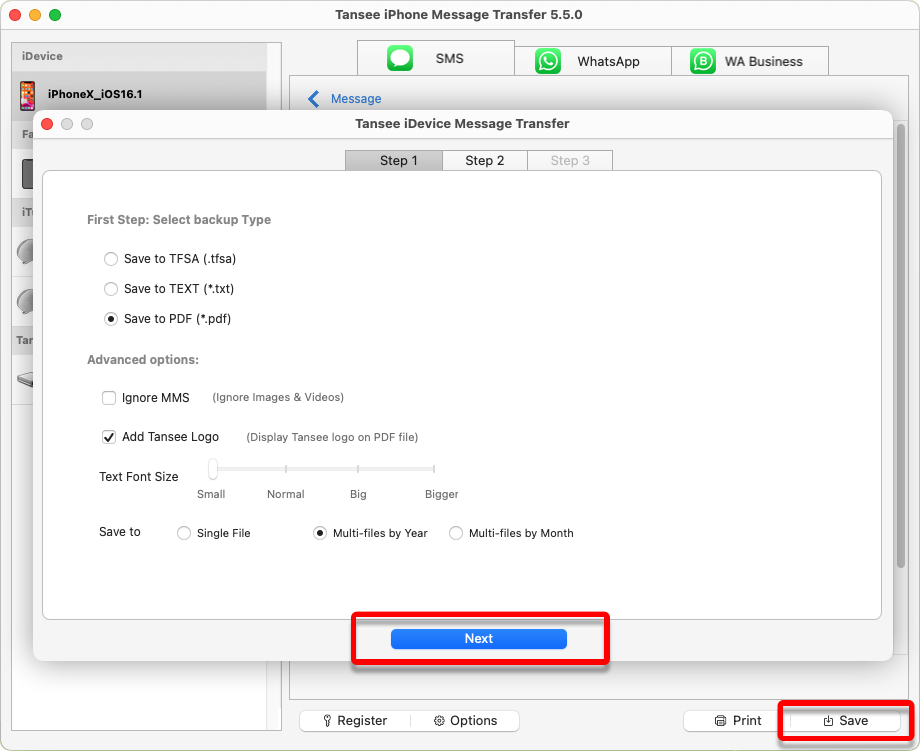
Task: Click the printer icon on Print
Action: click(721, 721)
